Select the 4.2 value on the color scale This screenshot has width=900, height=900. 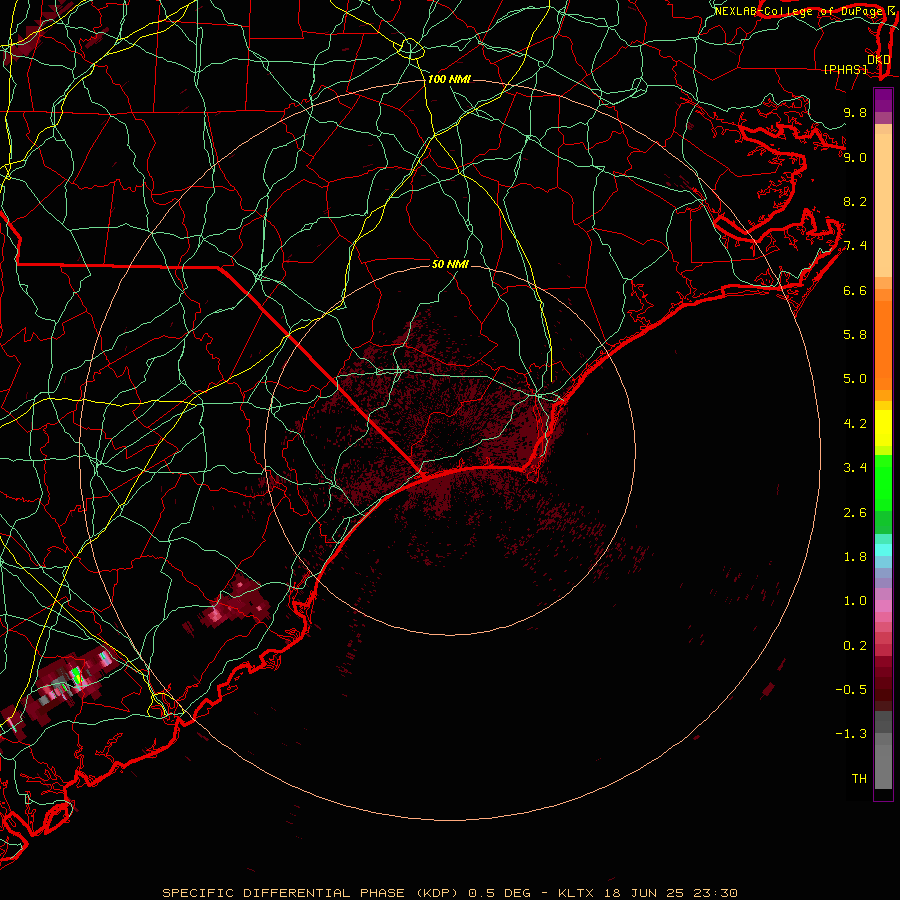[x=855, y=423]
